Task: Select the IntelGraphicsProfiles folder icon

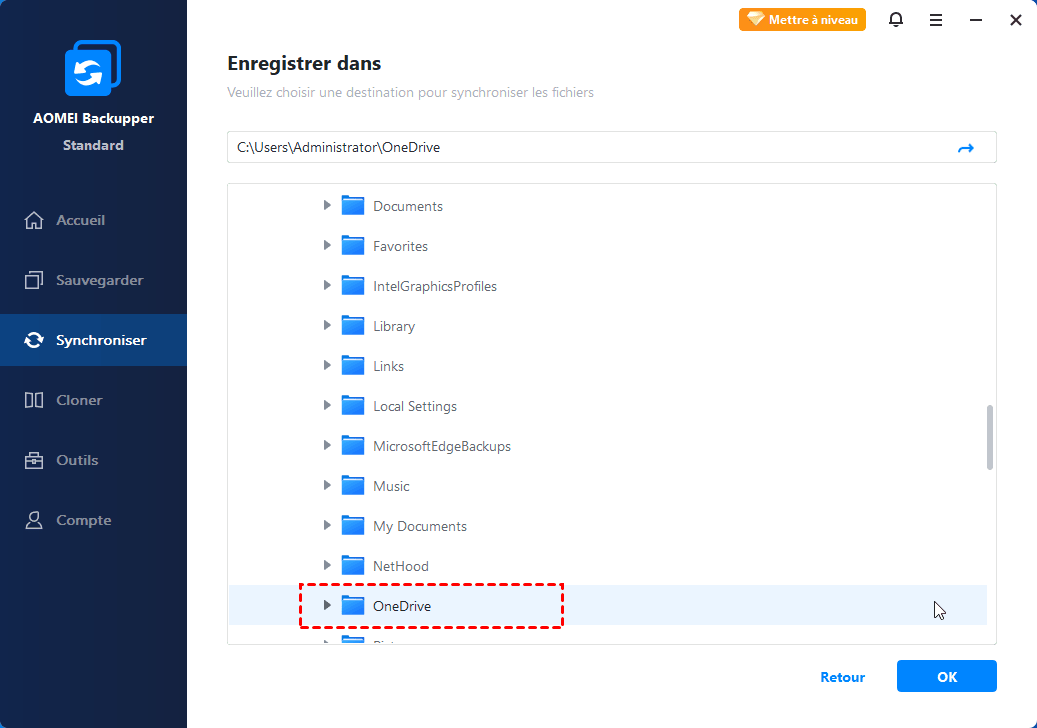Action: [353, 286]
